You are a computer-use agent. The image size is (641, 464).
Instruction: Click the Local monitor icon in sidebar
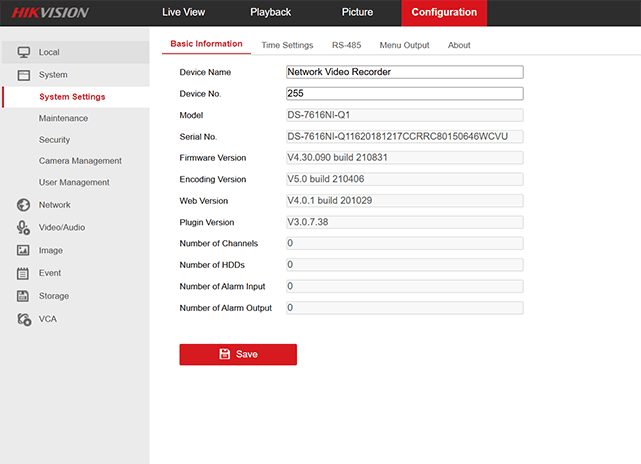[23, 52]
